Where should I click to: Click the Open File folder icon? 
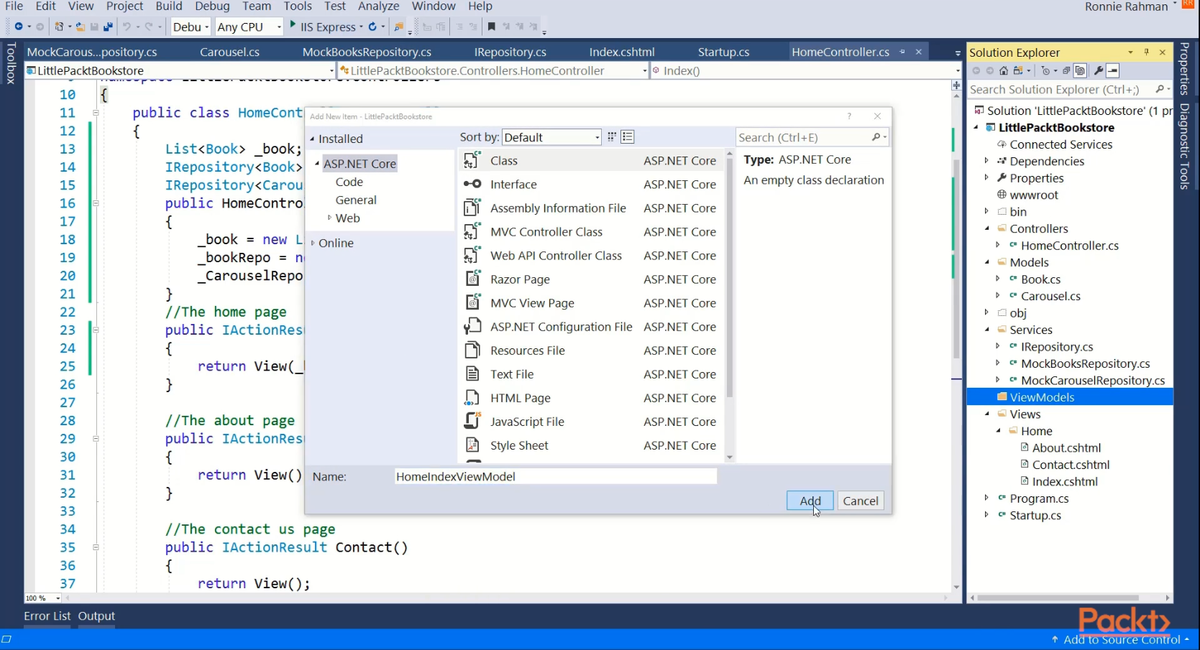[79, 27]
